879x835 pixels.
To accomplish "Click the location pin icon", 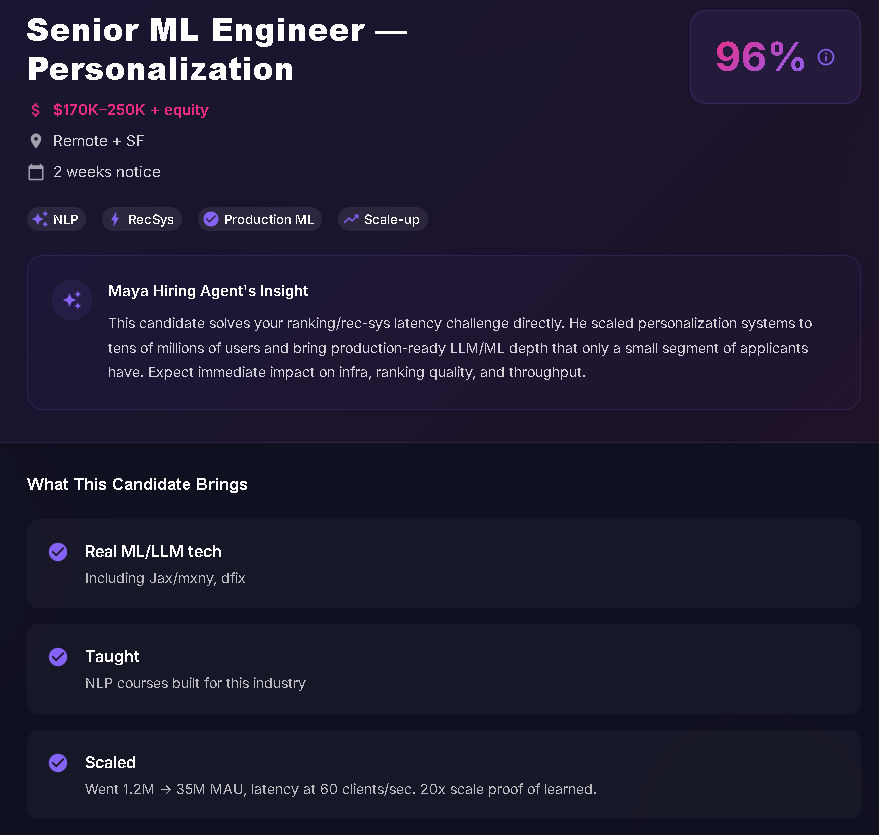I will point(36,141).
